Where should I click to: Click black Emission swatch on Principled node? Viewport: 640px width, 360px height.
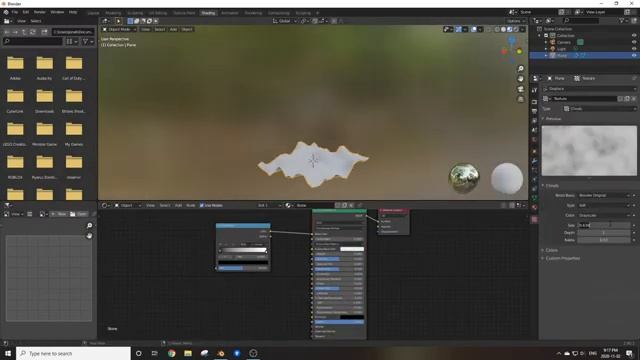tap(352, 317)
